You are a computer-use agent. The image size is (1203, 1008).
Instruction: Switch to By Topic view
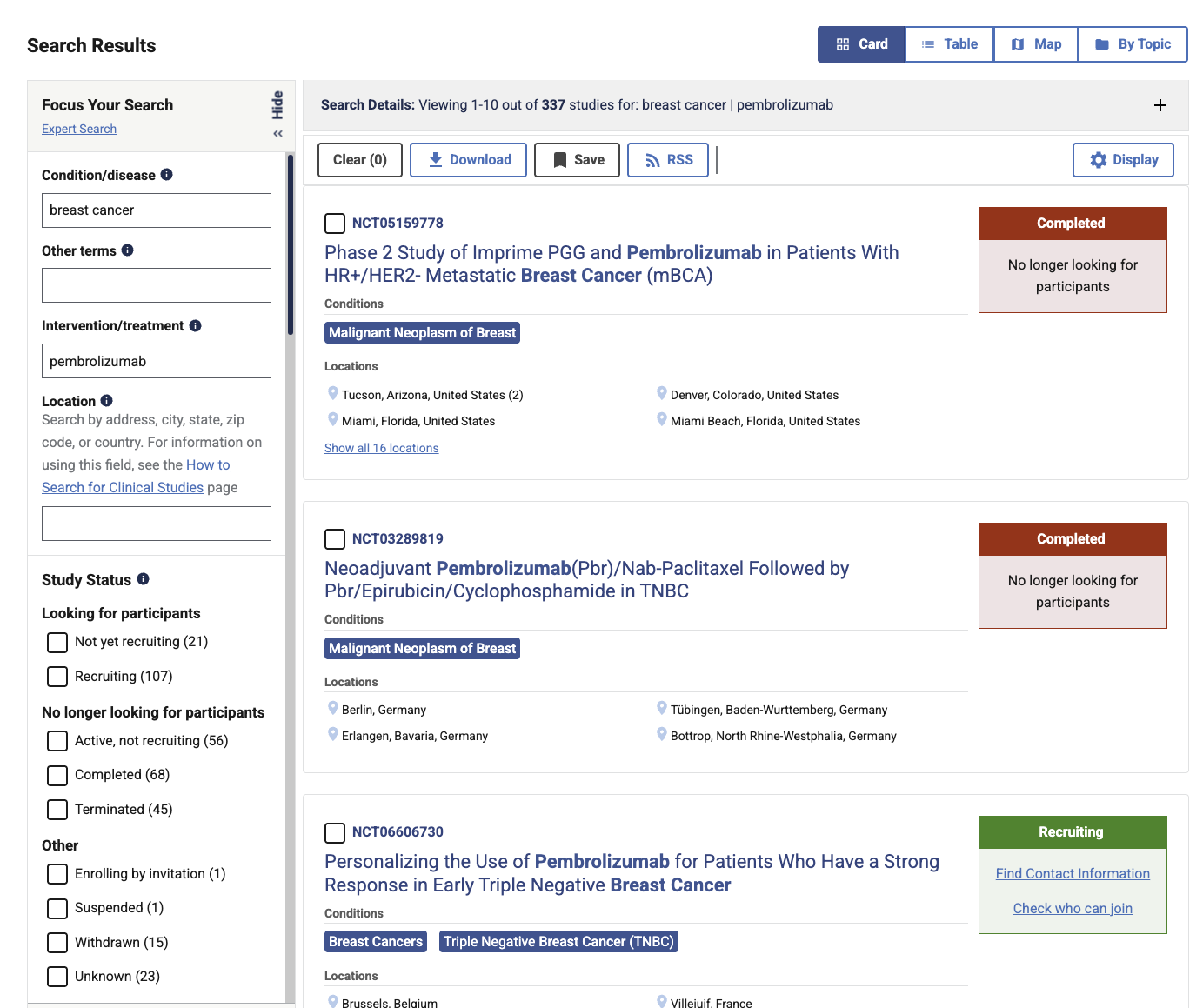pyautogui.click(x=1133, y=44)
